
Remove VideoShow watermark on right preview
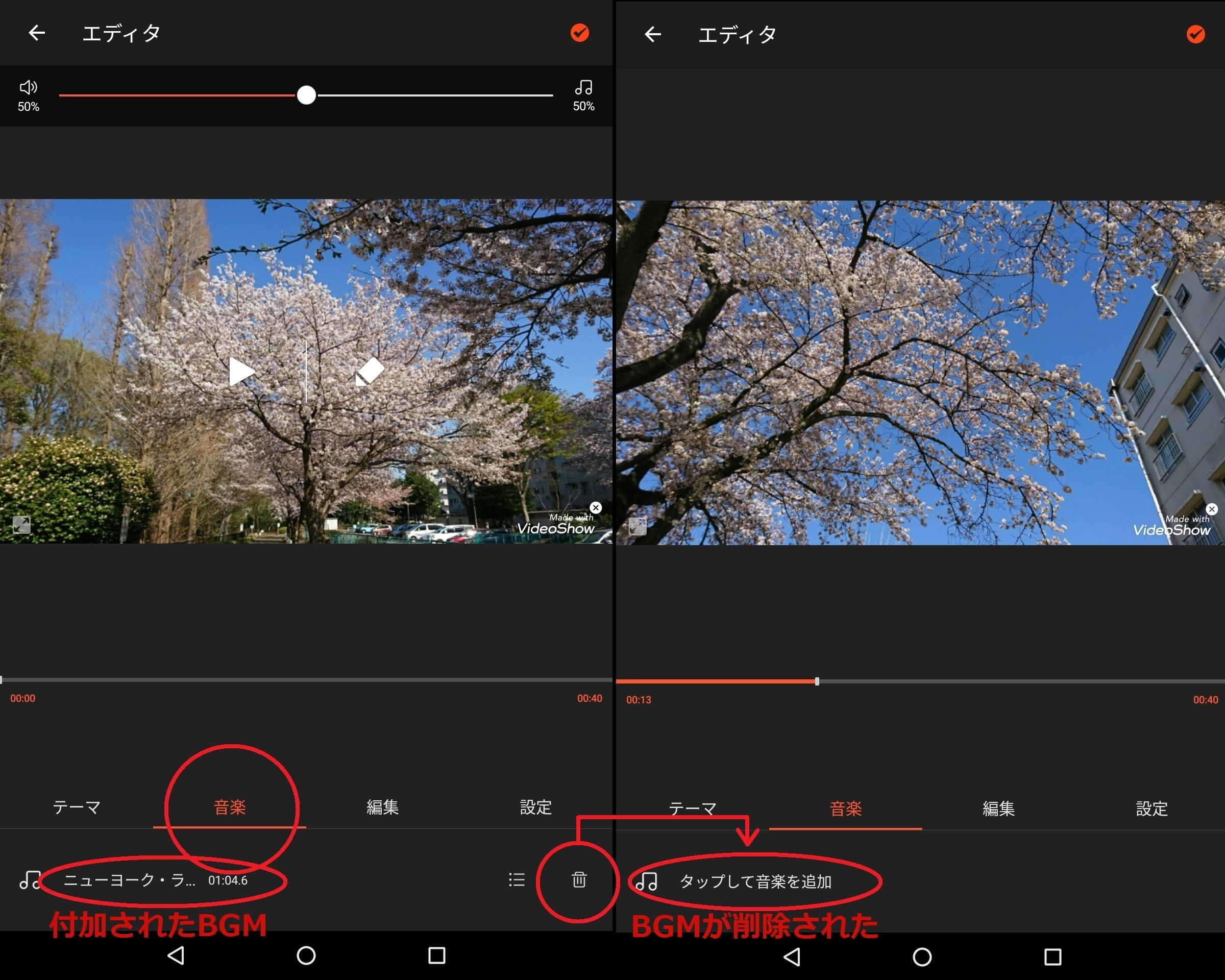tap(1211, 509)
